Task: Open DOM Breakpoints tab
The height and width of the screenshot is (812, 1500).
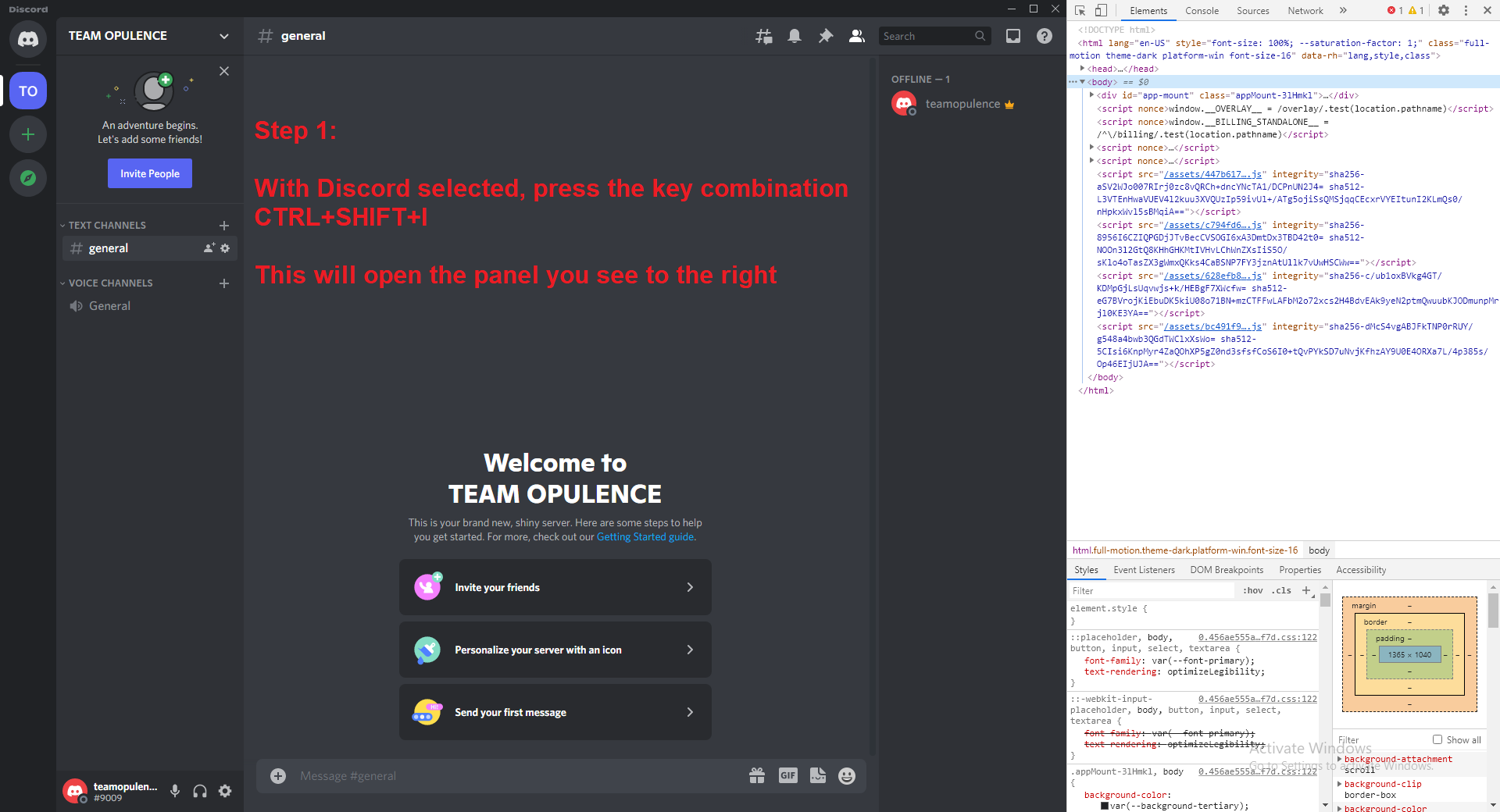Action: point(1227,570)
